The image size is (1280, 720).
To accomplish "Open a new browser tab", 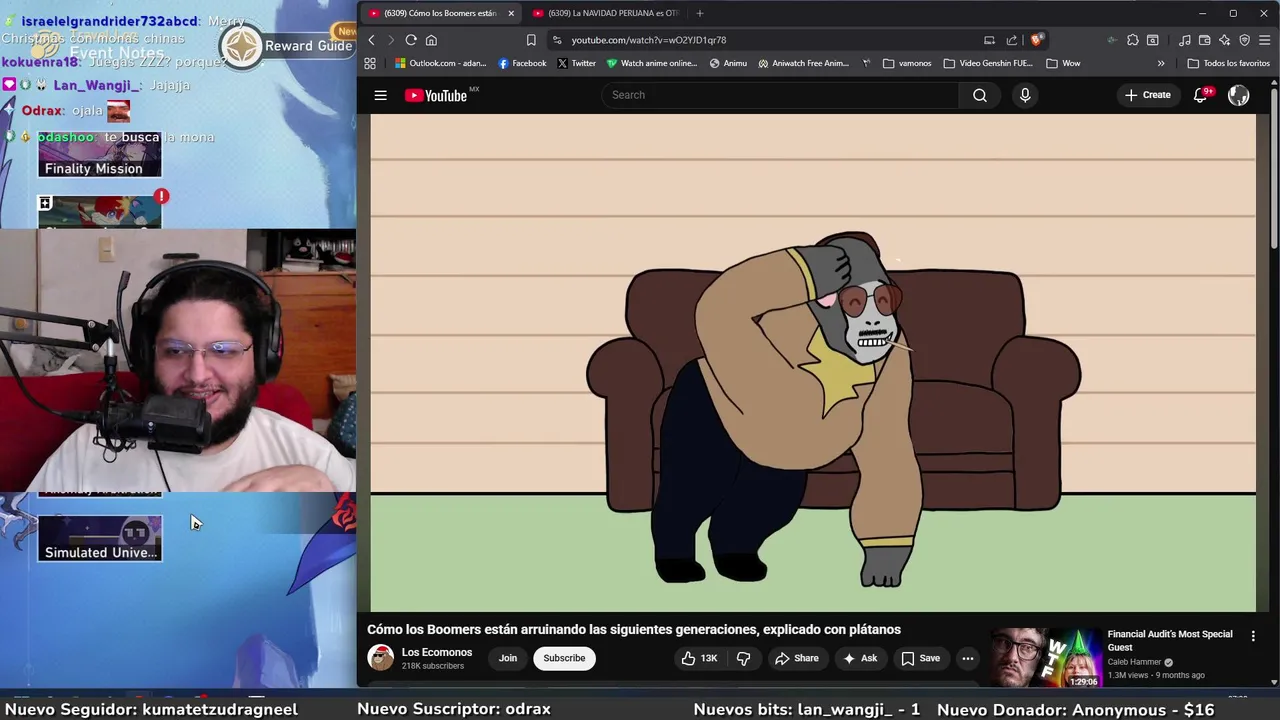I will coord(700,13).
